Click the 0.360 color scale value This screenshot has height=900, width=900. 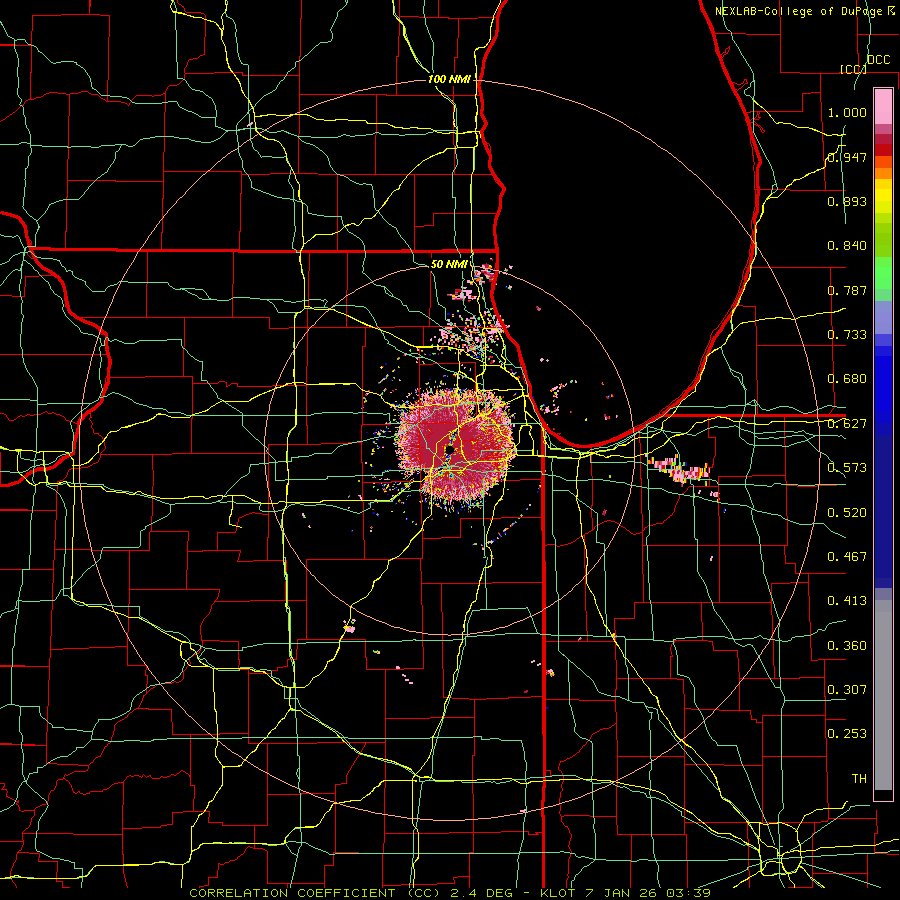pyautogui.click(x=847, y=646)
